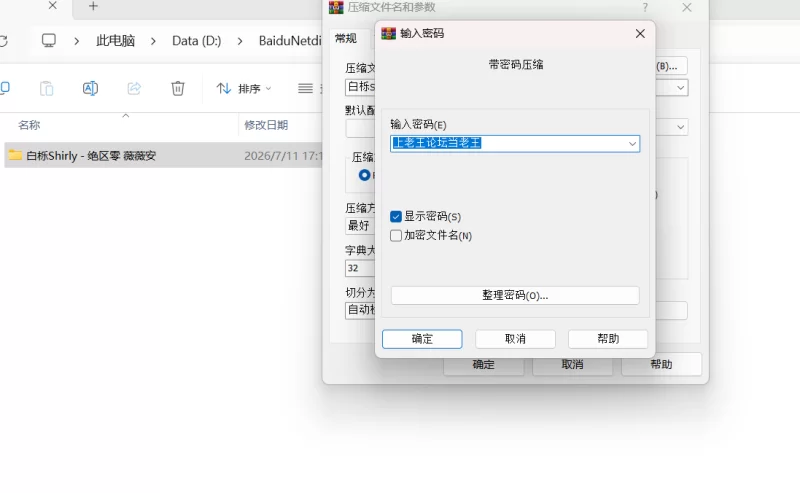This screenshot has width=800, height=493.
Task: Click the dictionary size field showing 32
Action: point(360,268)
